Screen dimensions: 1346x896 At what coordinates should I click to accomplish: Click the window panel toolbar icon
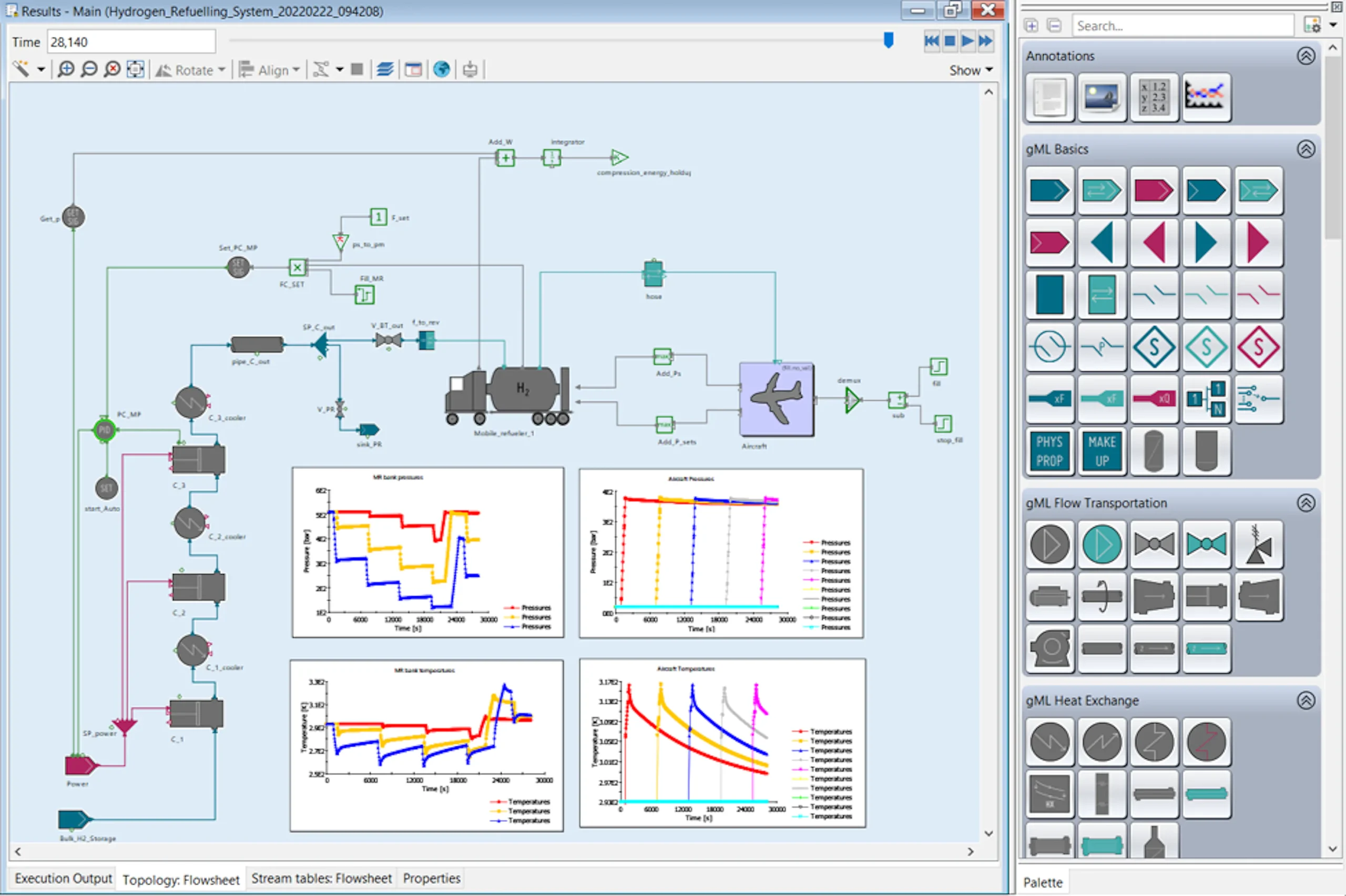click(413, 70)
